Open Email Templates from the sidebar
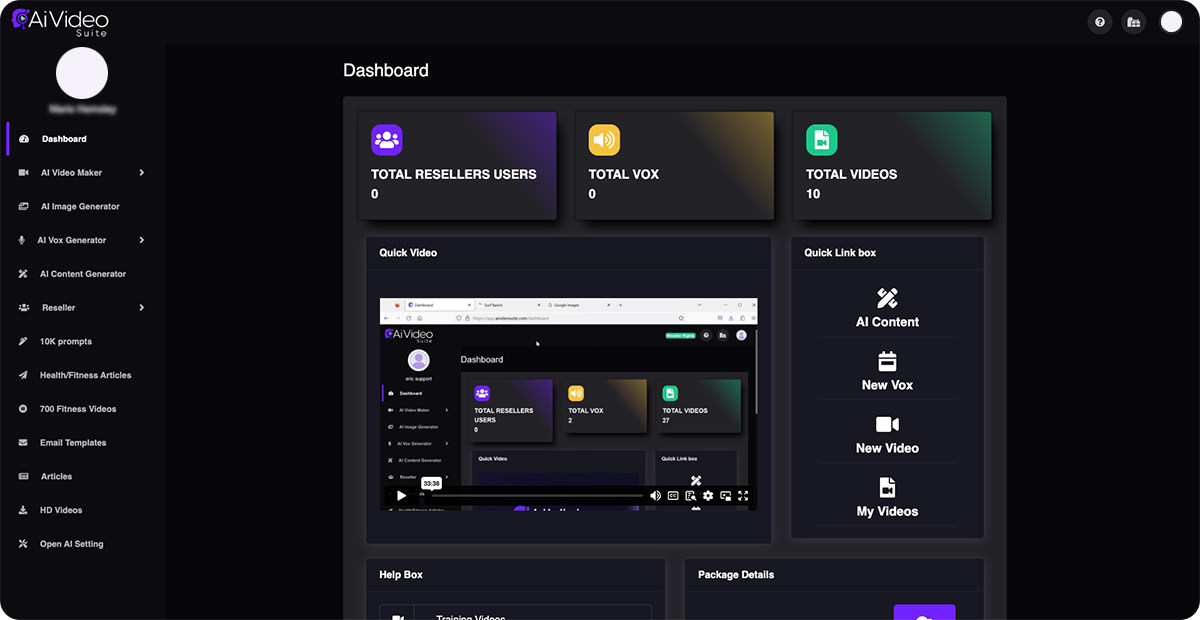The width and height of the screenshot is (1200, 620). click(73, 442)
